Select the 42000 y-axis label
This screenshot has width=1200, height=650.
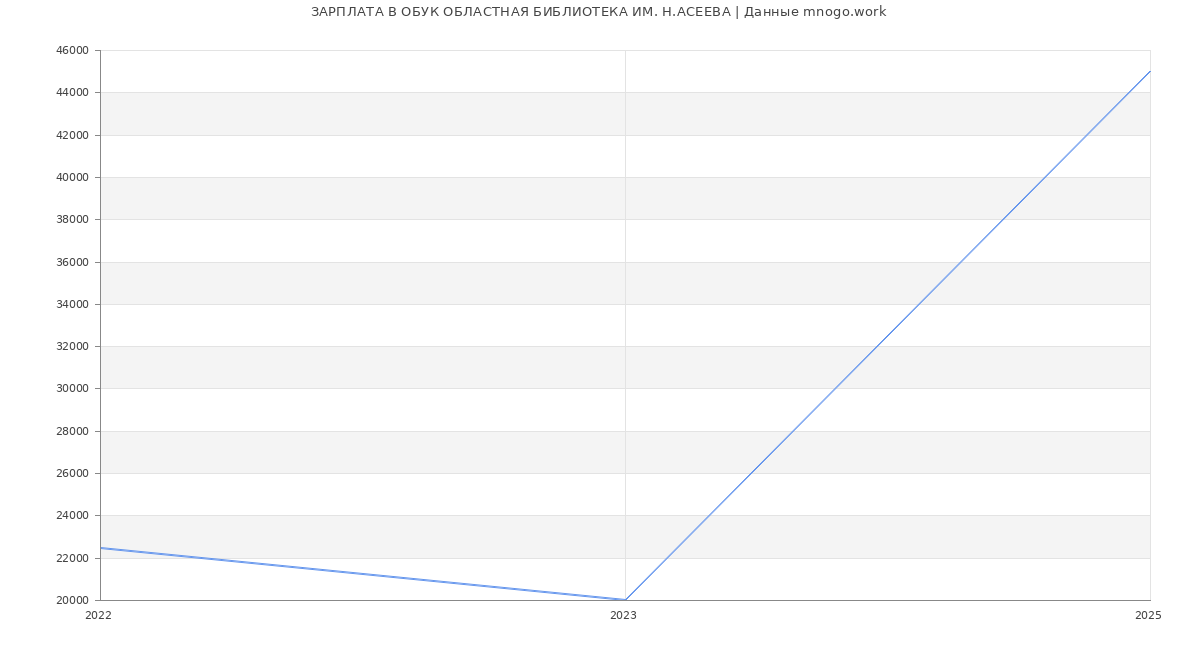[x=73, y=135]
